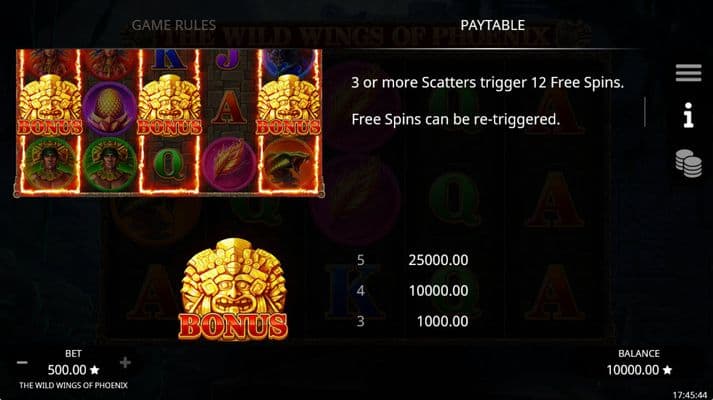Screen dimensions: 713x400
Task: Click the bet amount 500.00
Action: (x=67, y=370)
